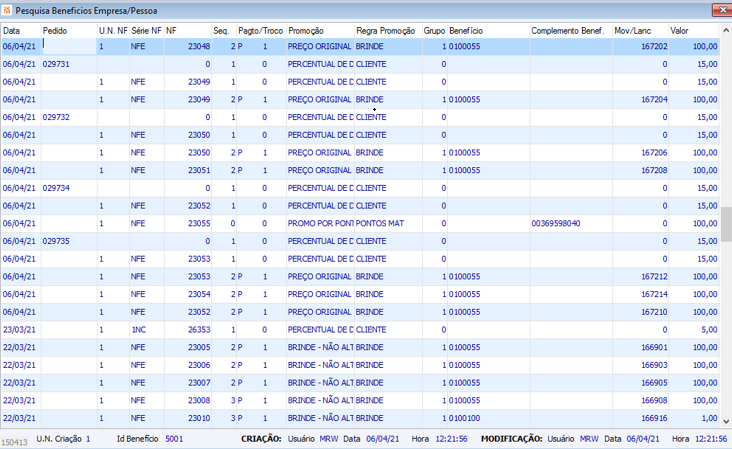Select Mov/Lanc cell 166901

(x=640, y=347)
